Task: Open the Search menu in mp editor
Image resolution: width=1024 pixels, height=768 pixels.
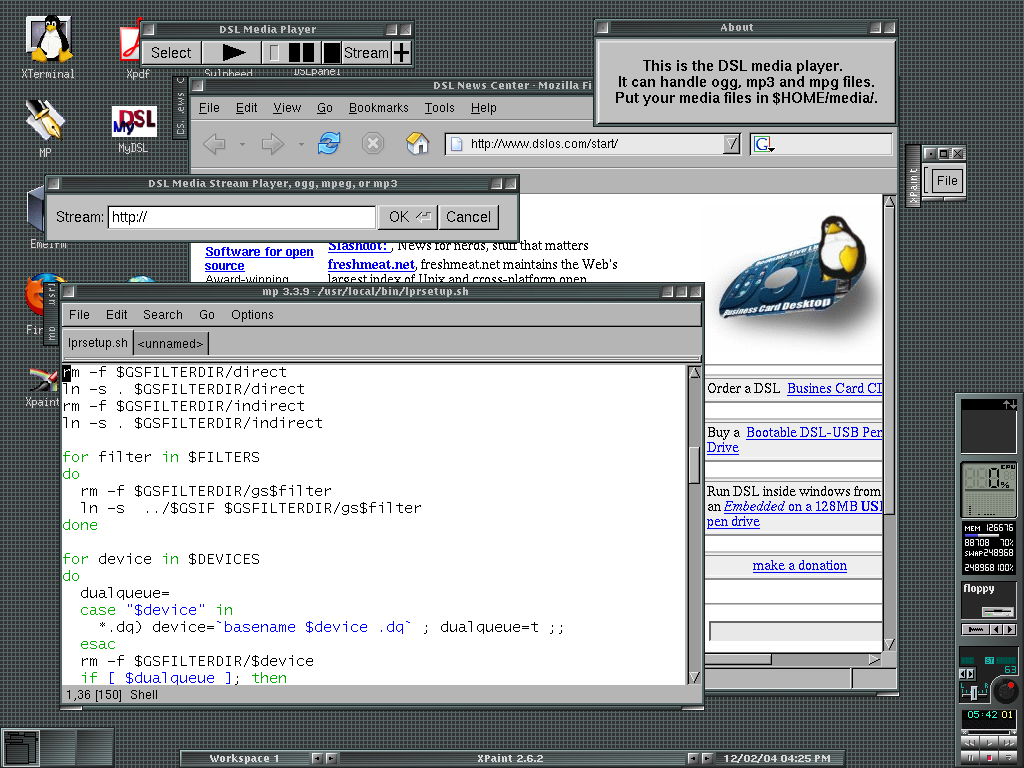Action: point(163,315)
